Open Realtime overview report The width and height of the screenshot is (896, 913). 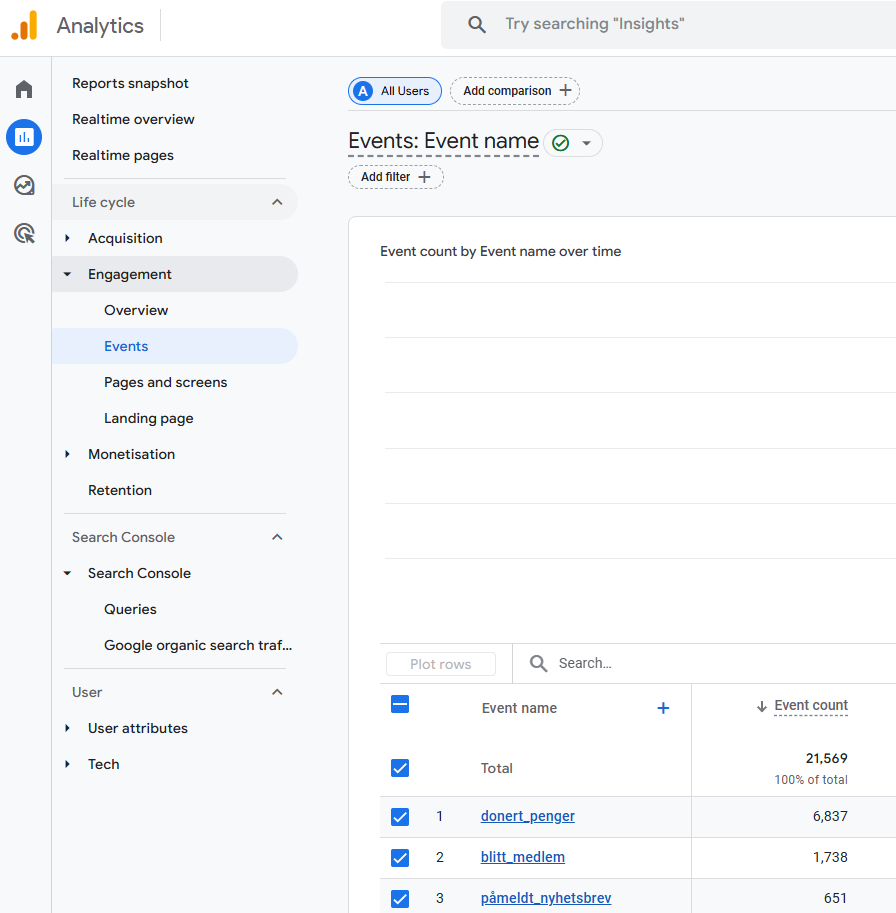(x=133, y=119)
